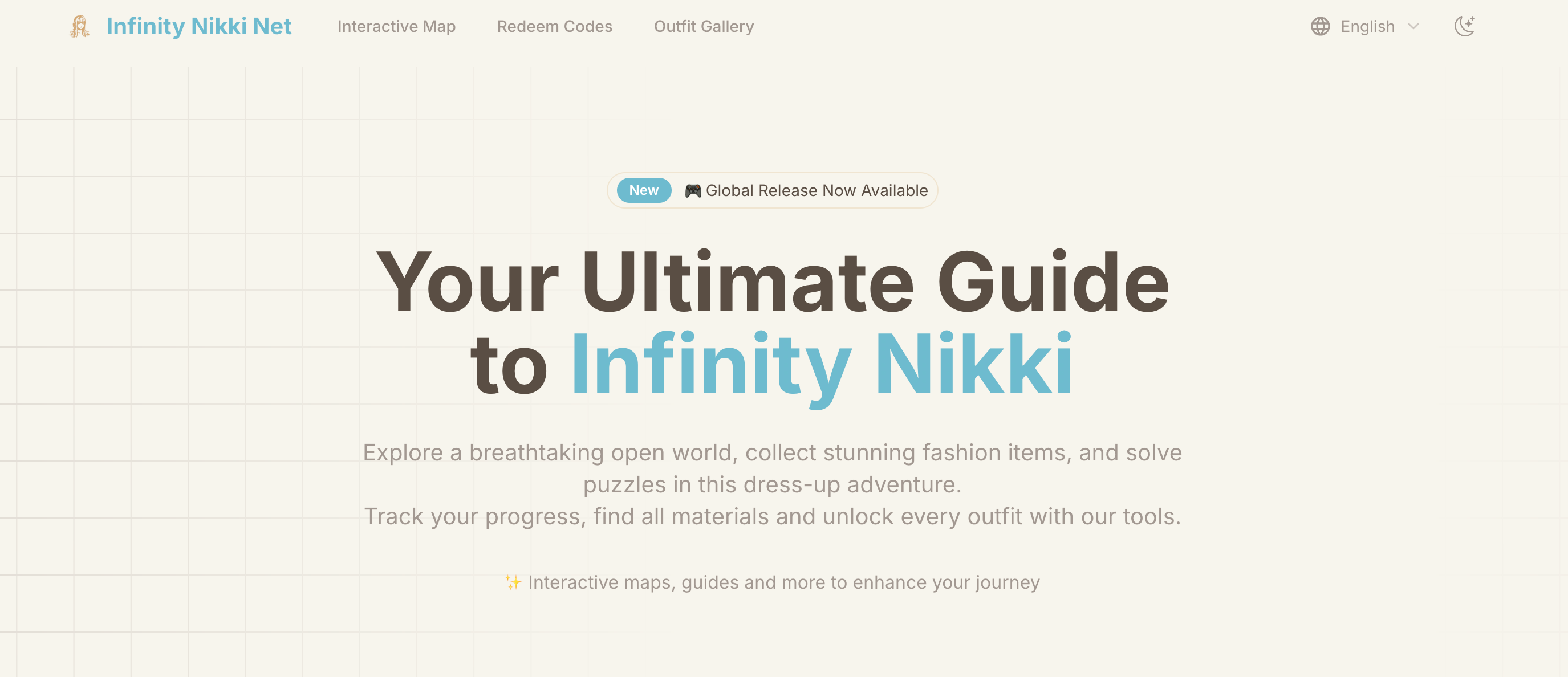The image size is (1568, 677).
Task: Toggle dark mode with the moon icon
Action: point(1465,26)
